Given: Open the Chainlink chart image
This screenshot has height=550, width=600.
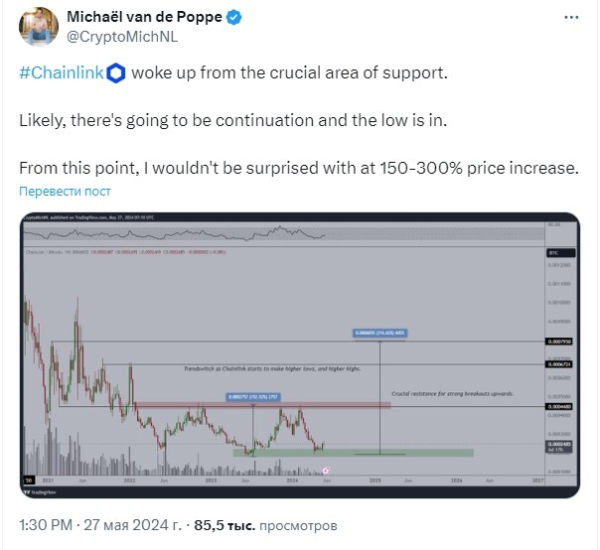Looking at the screenshot, I should [x=298, y=355].
